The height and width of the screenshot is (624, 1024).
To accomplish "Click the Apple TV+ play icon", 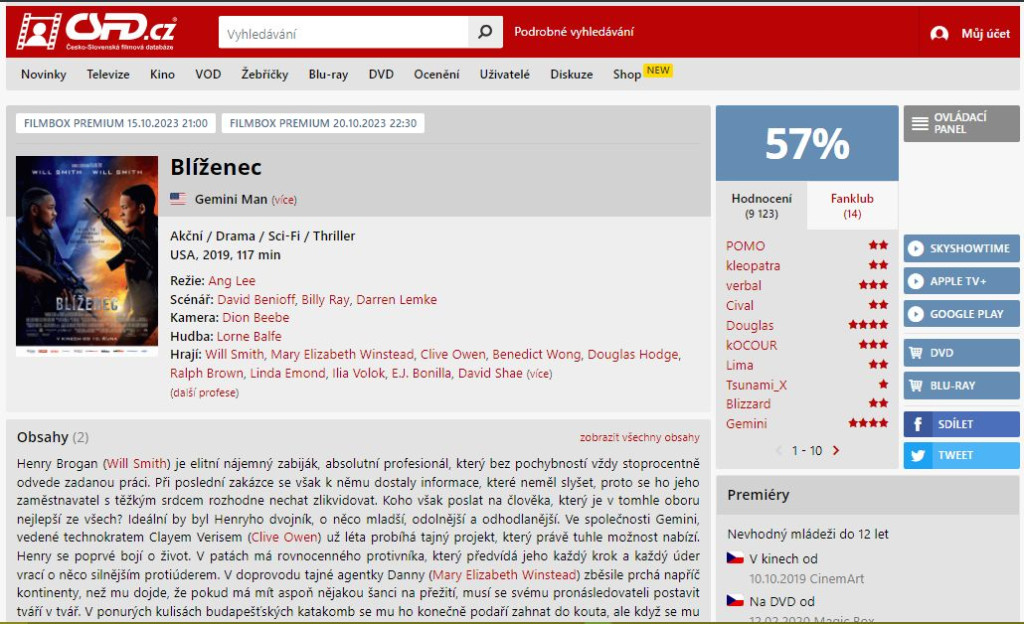I will [916, 281].
